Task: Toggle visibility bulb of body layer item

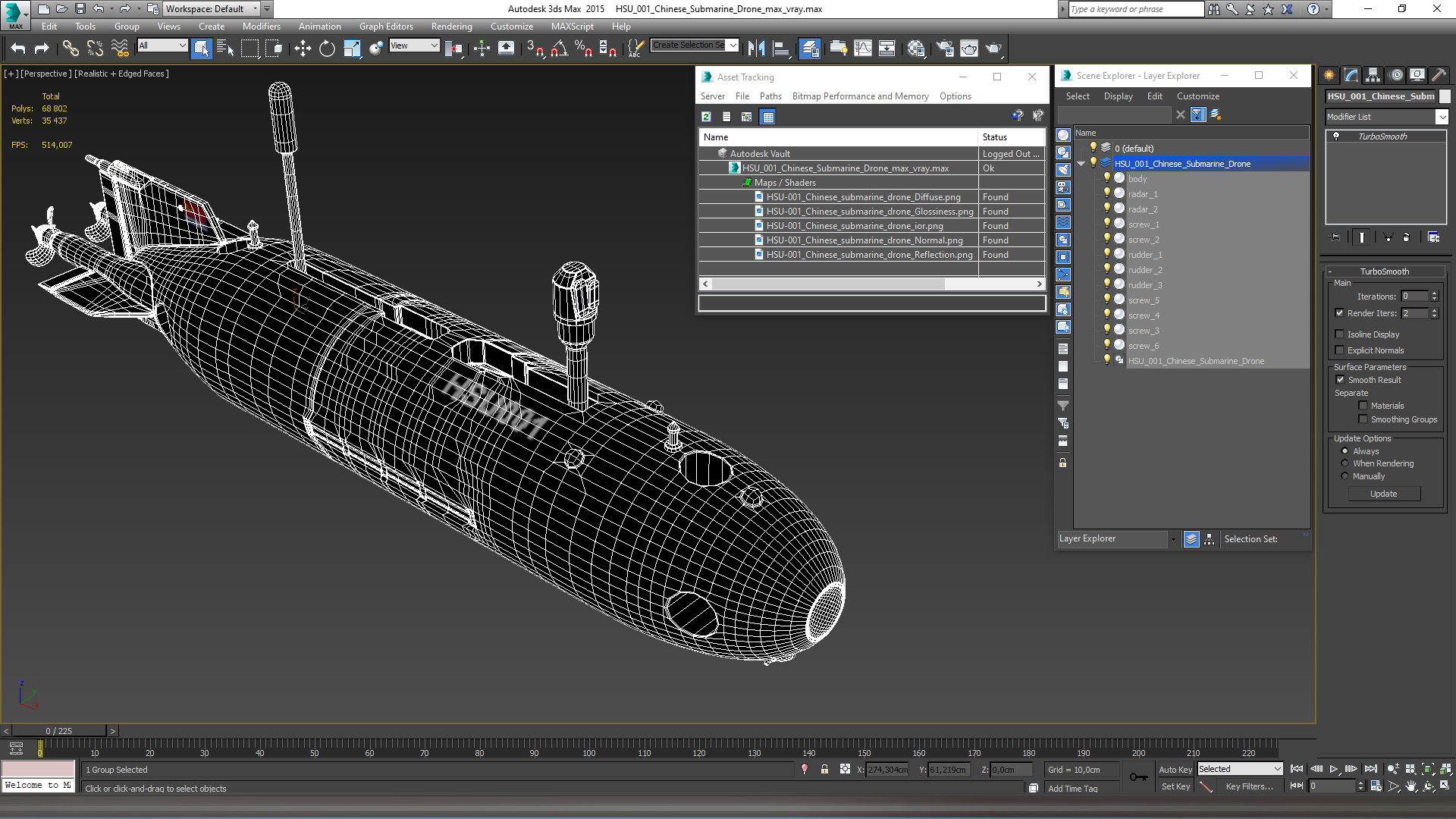Action: (x=1107, y=178)
